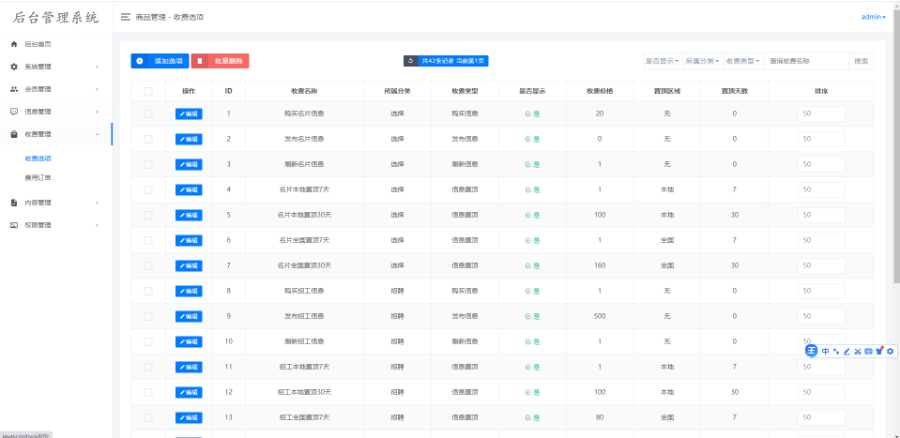Click the gear icon beside 系统管理
This screenshot has width=900, height=438.
14,66
